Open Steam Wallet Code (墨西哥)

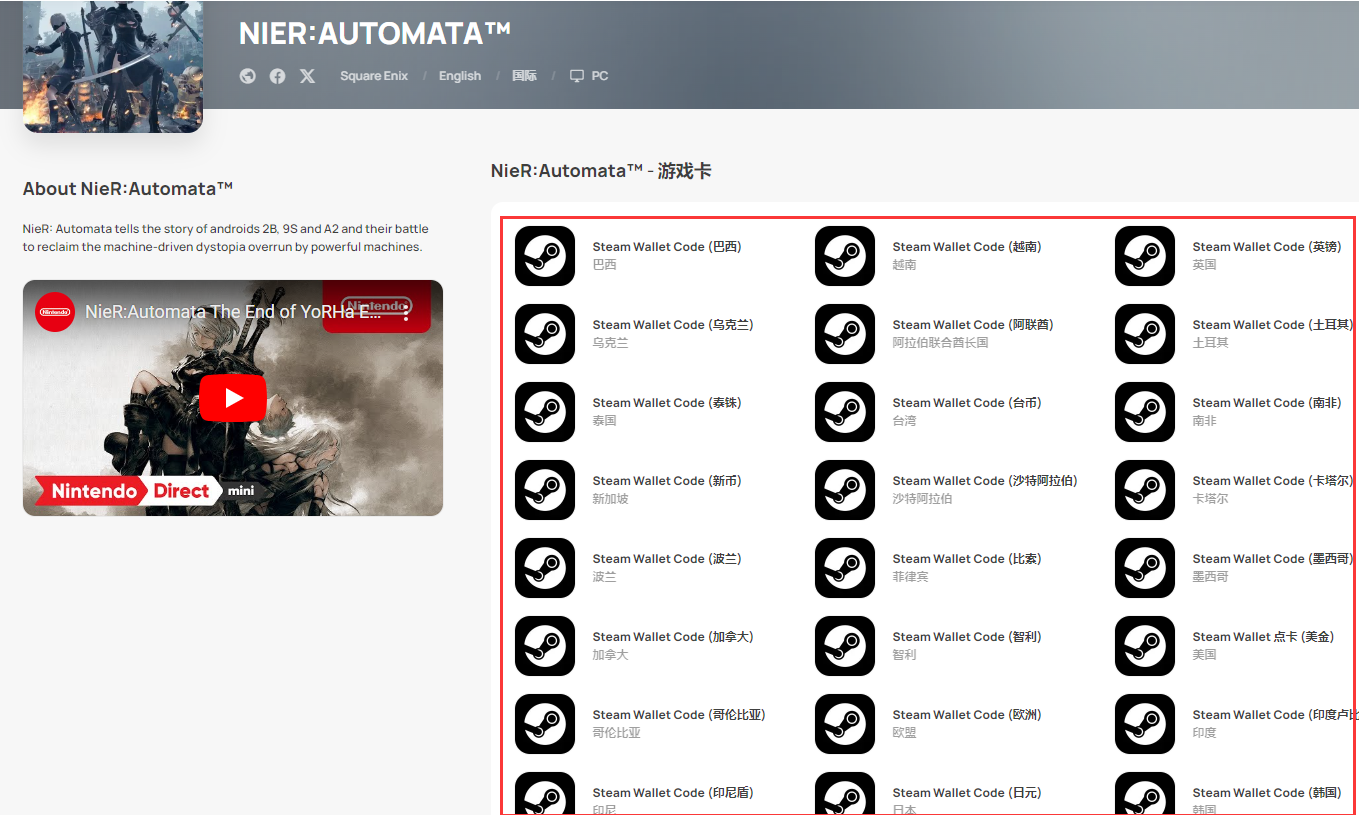coord(1273,559)
